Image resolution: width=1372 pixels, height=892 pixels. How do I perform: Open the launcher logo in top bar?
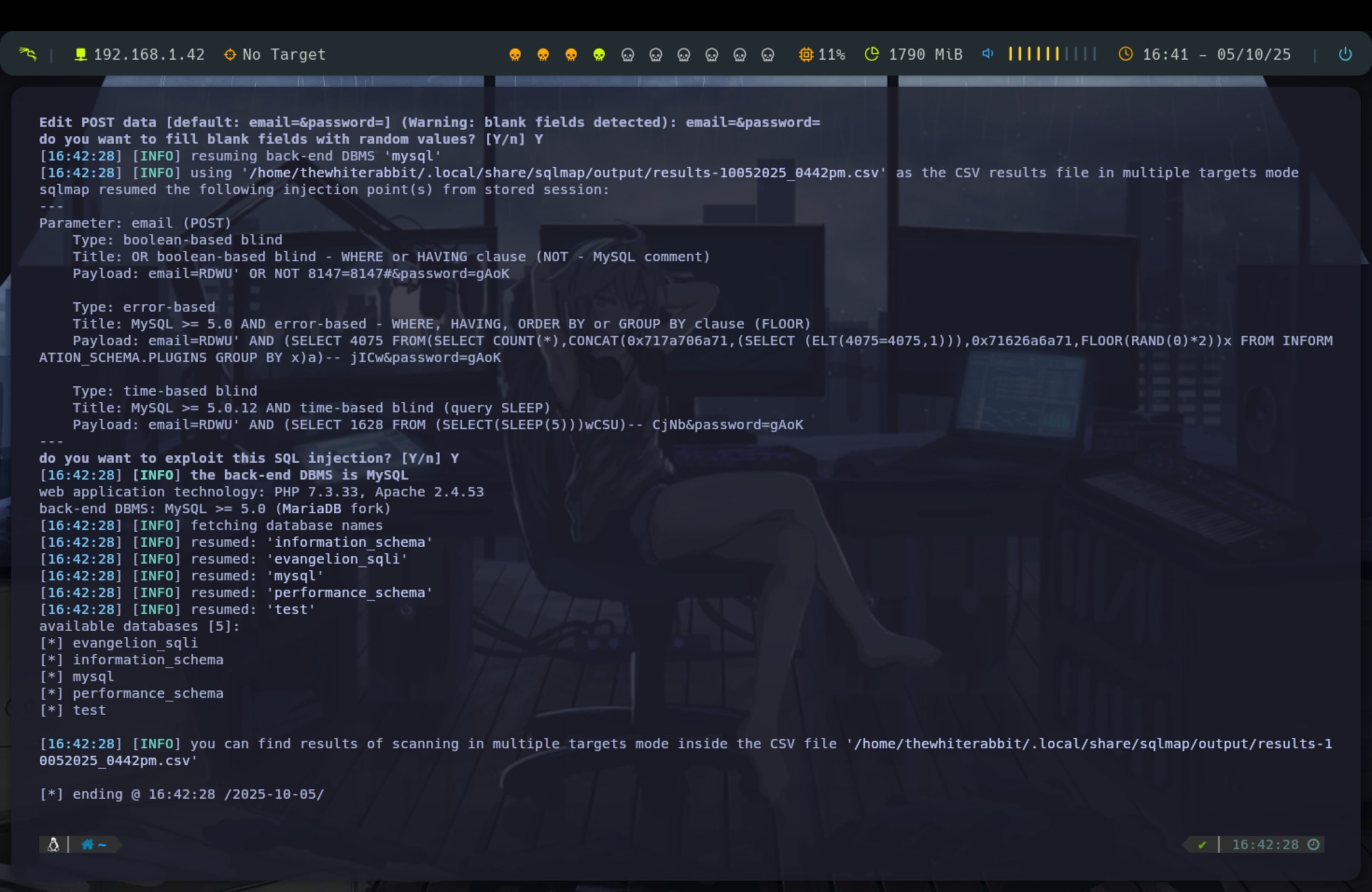pyautogui.click(x=27, y=54)
